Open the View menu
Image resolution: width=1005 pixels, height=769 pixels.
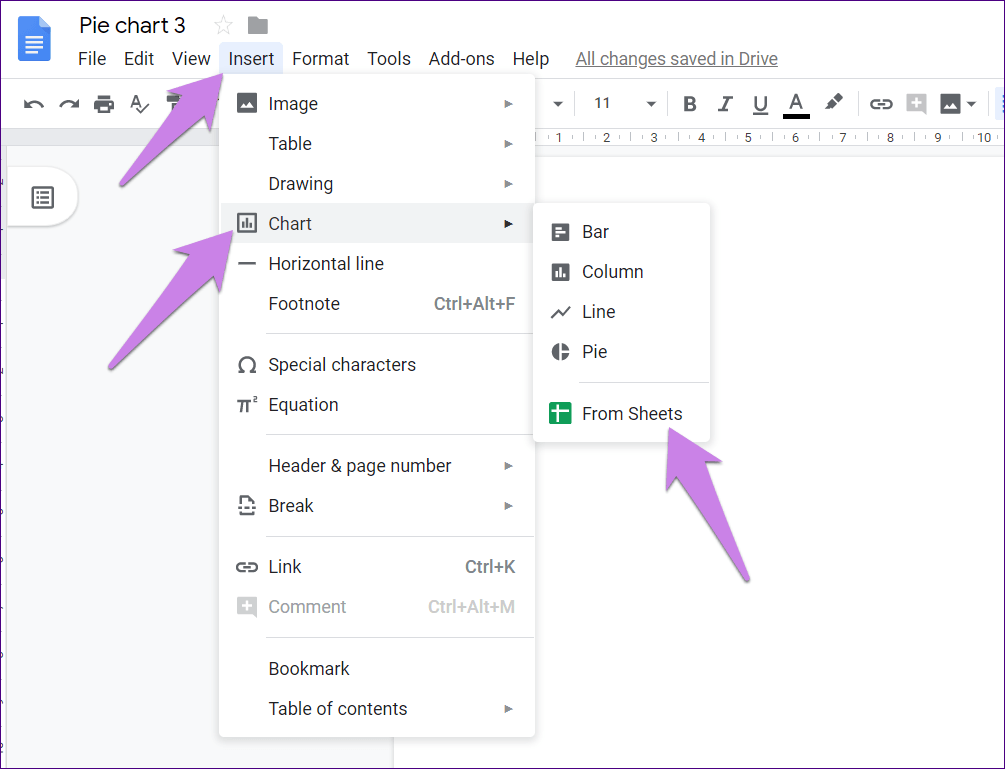click(x=191, y=59)
